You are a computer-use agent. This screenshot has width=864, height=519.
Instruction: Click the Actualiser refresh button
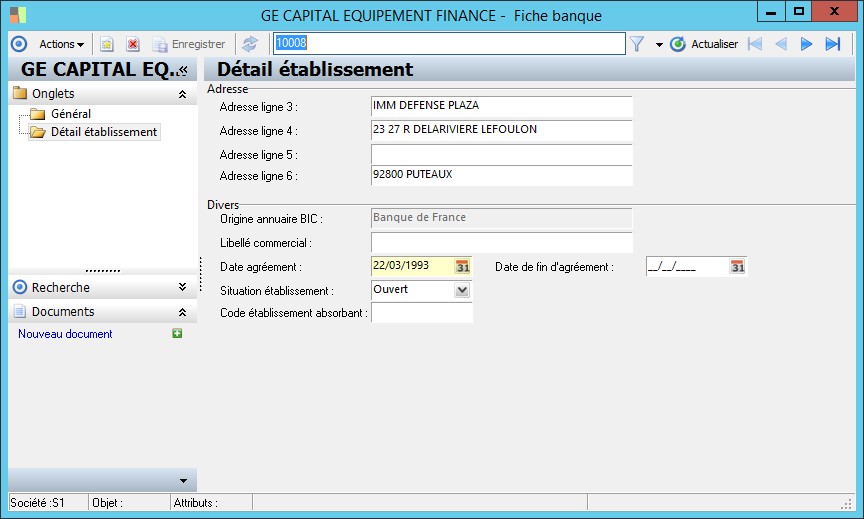coord(704,44)
